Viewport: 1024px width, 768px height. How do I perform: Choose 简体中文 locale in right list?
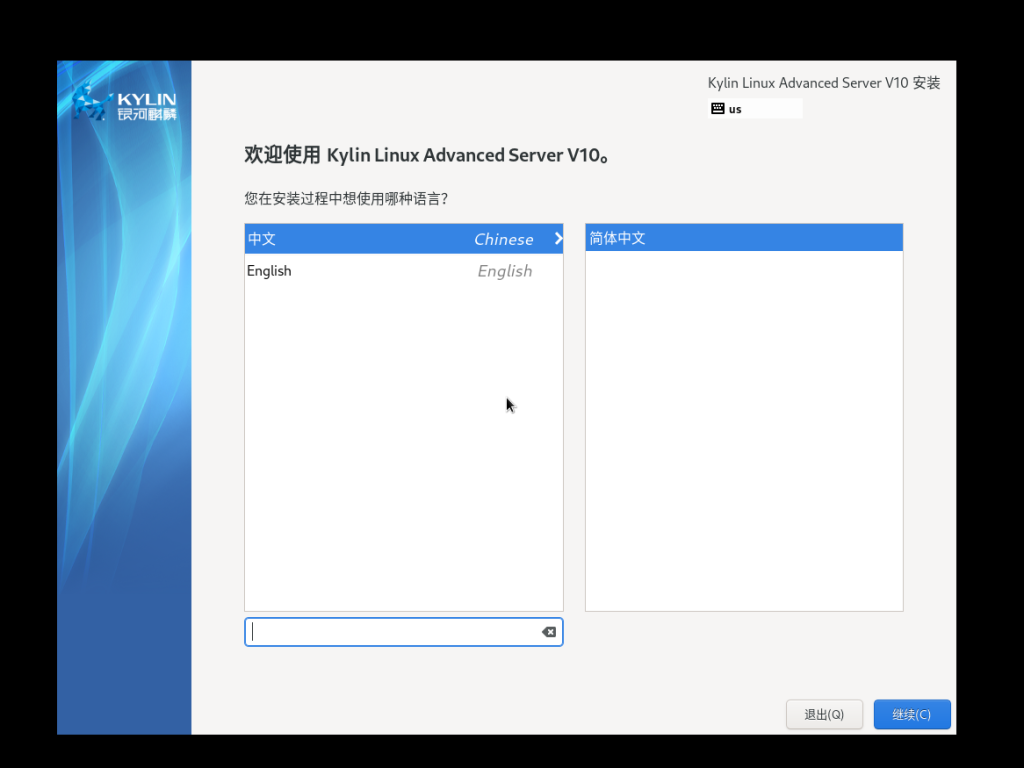[x=744, y=238]
